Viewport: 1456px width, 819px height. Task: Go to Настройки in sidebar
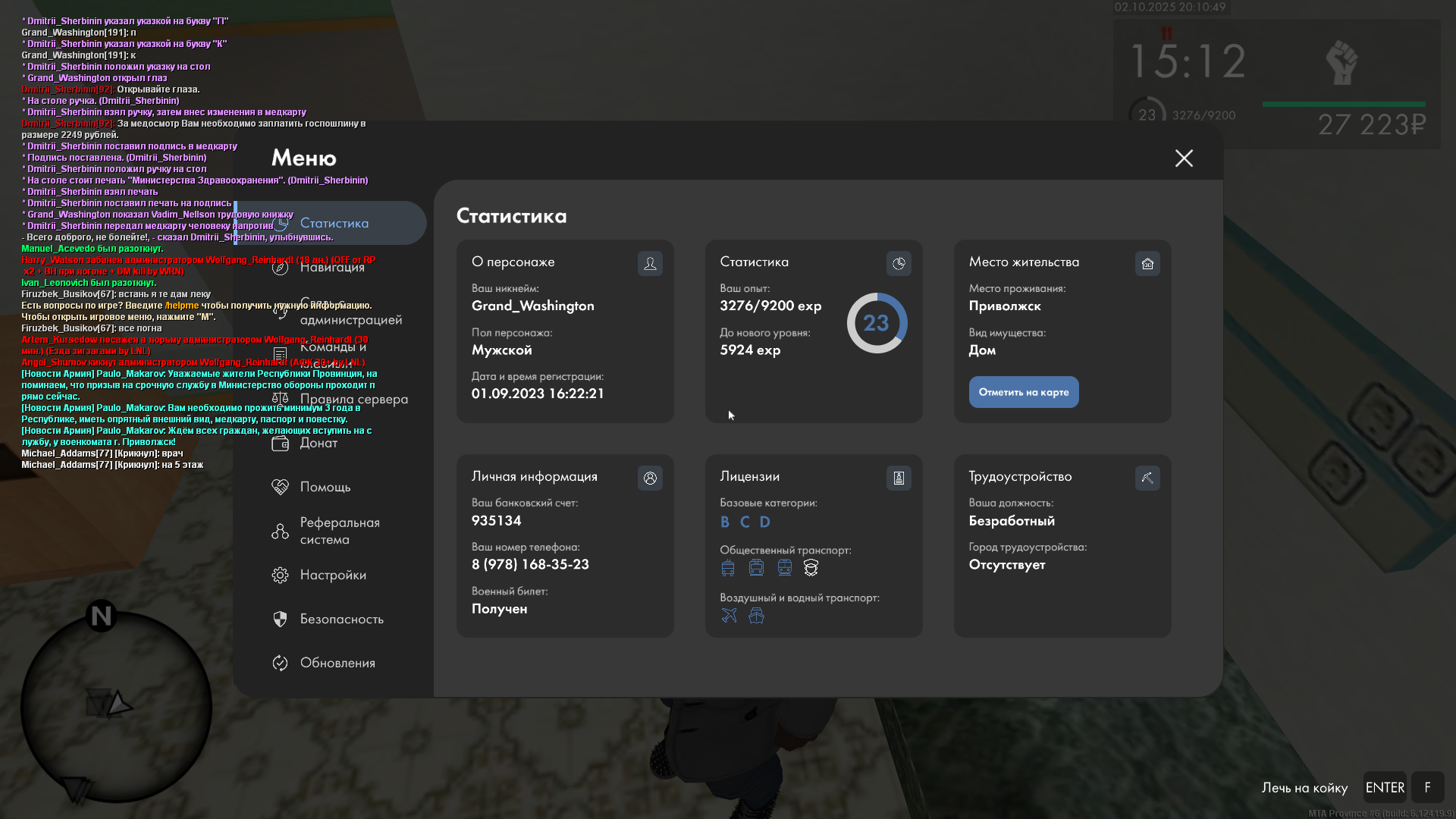coord(332,575)
